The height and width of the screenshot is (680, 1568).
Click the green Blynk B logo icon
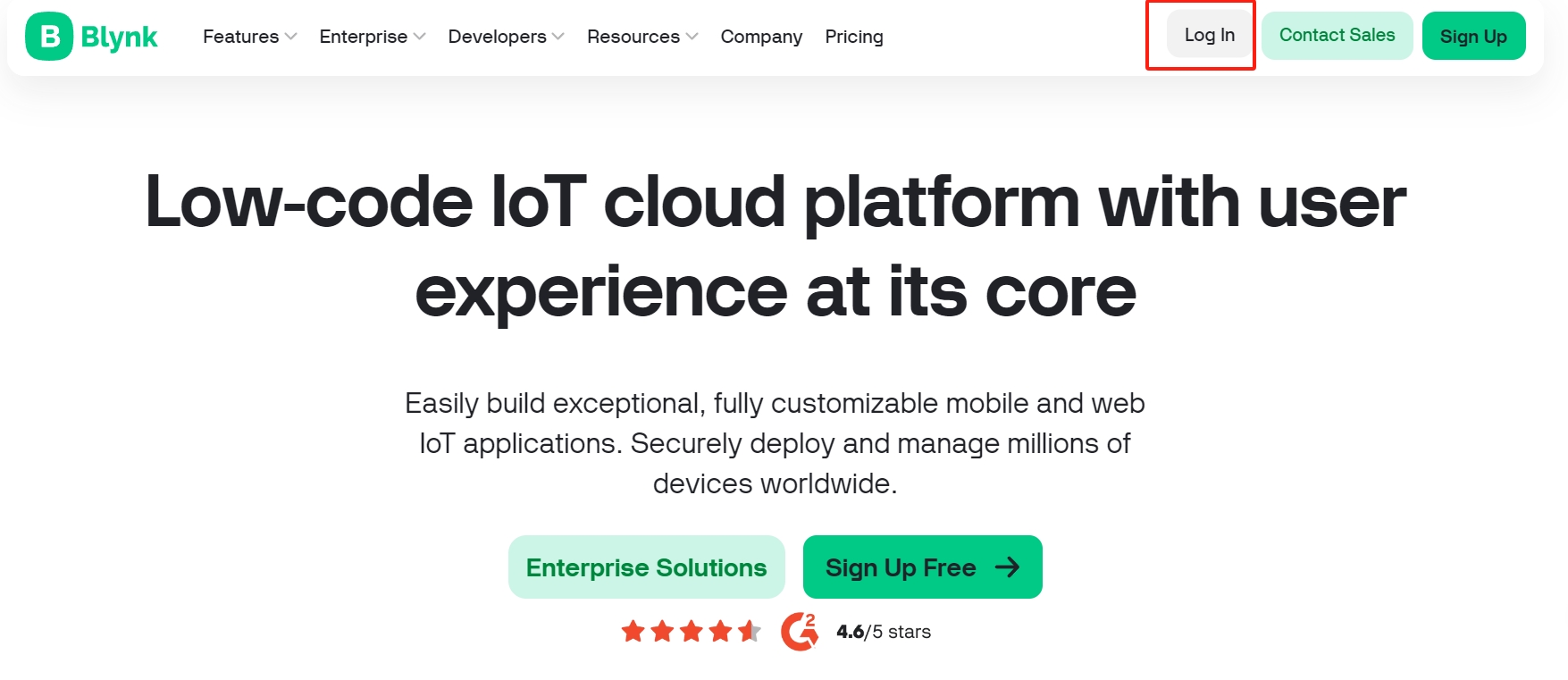49,37
